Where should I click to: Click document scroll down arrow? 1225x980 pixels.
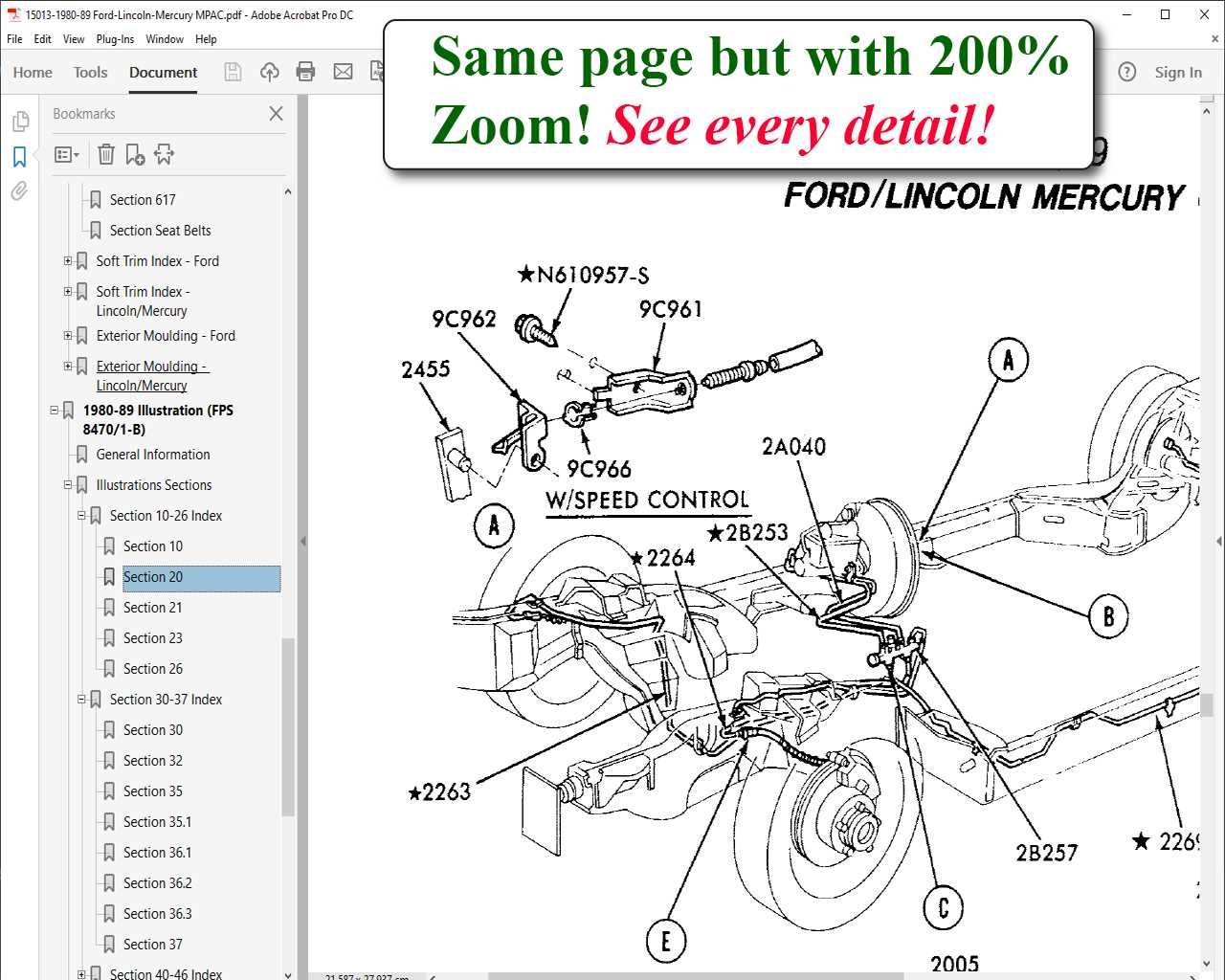coord(1208,964)
